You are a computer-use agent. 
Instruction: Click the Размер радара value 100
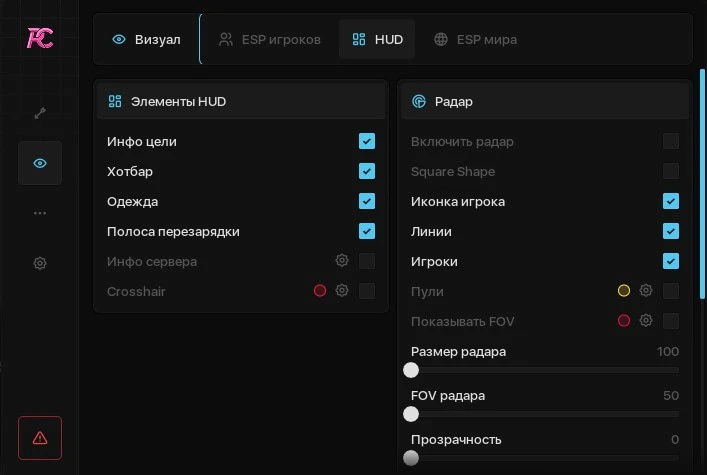pos(668,351)
